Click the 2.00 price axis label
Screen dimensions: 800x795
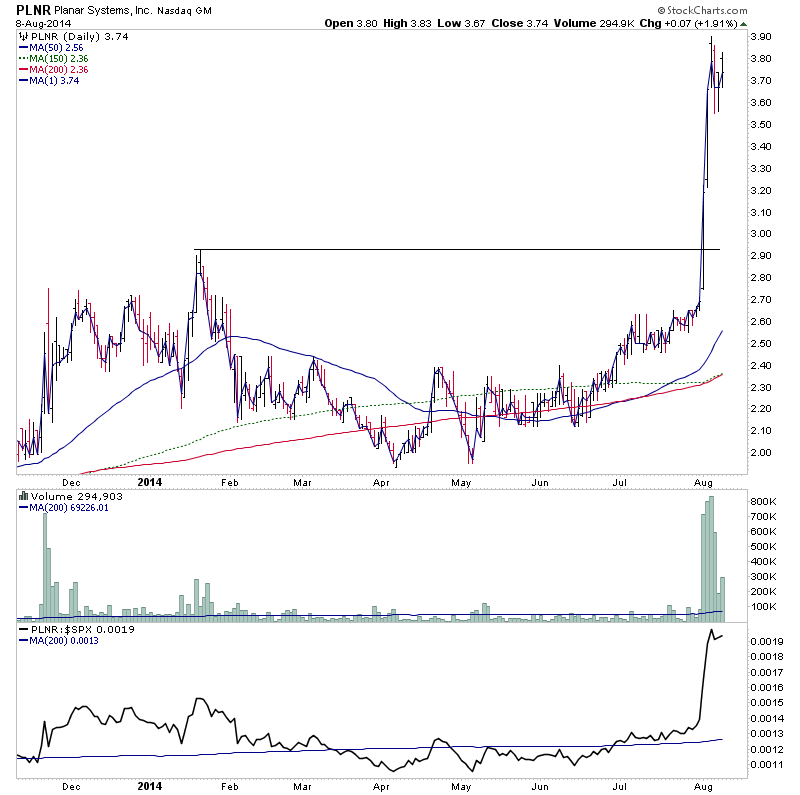pyautogui.click(x=761, y=453)
